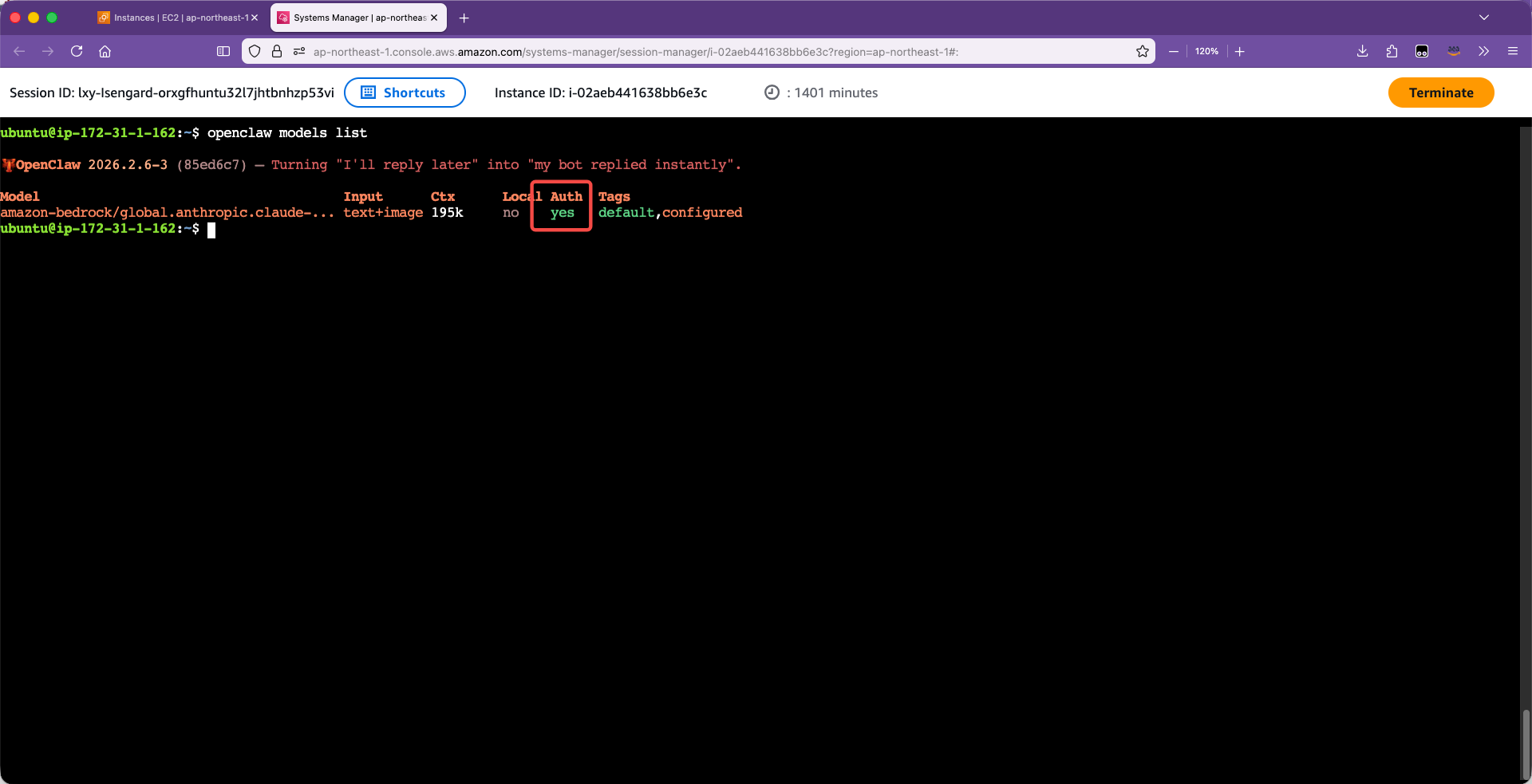Show more toolbar tools overflow chevron
This screenshot has width=1532, height=784.
point(1483,51)
